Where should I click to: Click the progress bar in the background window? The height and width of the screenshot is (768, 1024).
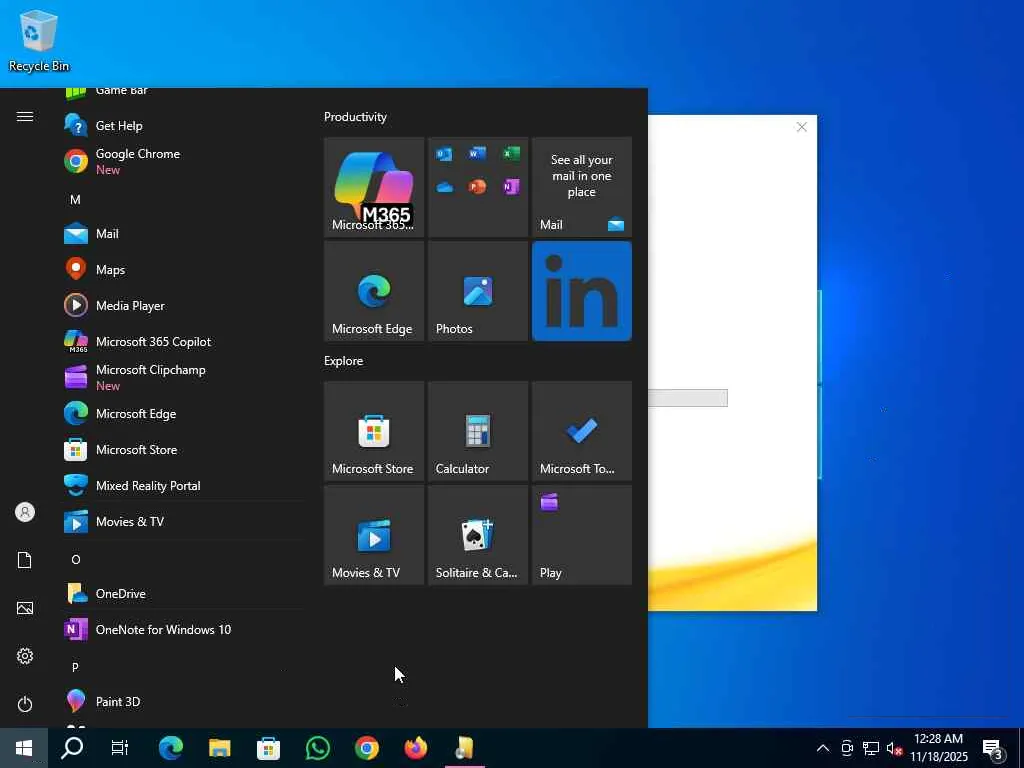pyautogui.click(x=688, y=398)
